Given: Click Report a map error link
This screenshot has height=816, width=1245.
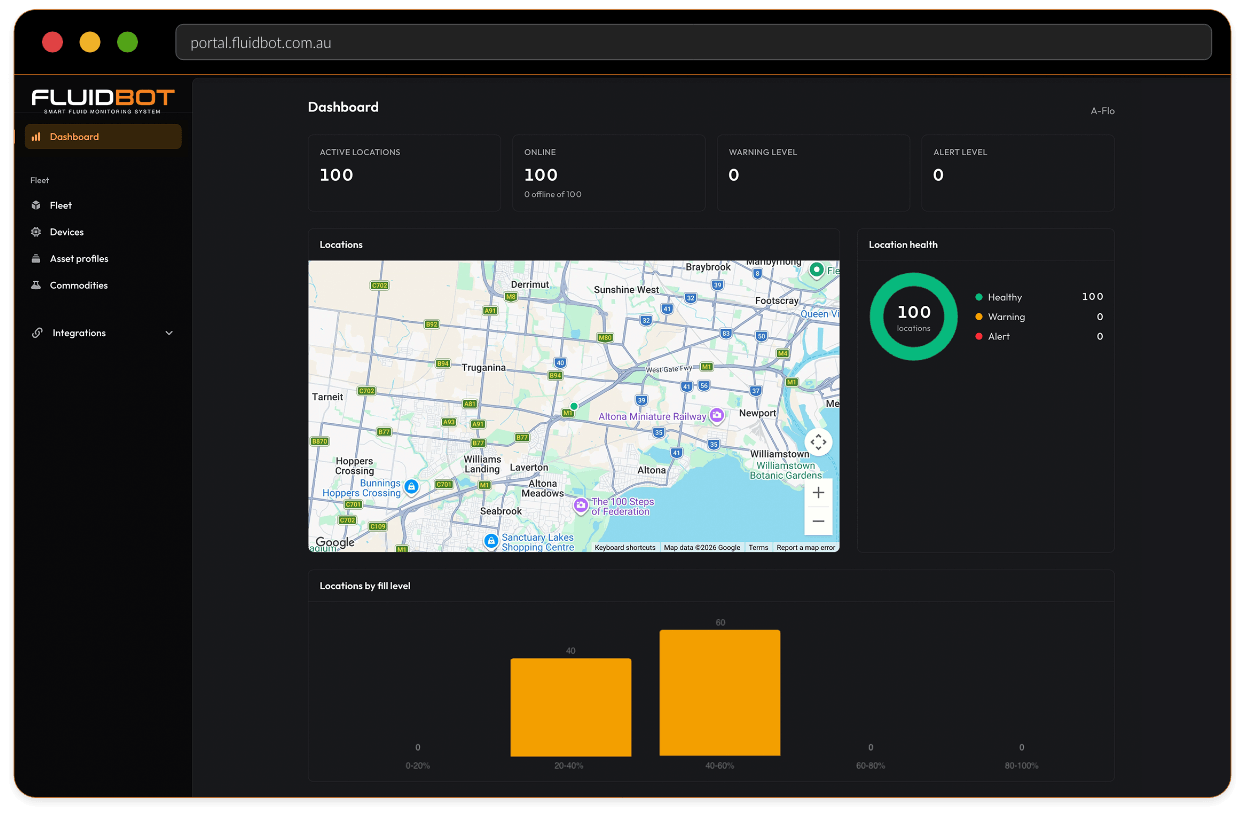Looking at the screenshot, I should (x=806, y=548).
